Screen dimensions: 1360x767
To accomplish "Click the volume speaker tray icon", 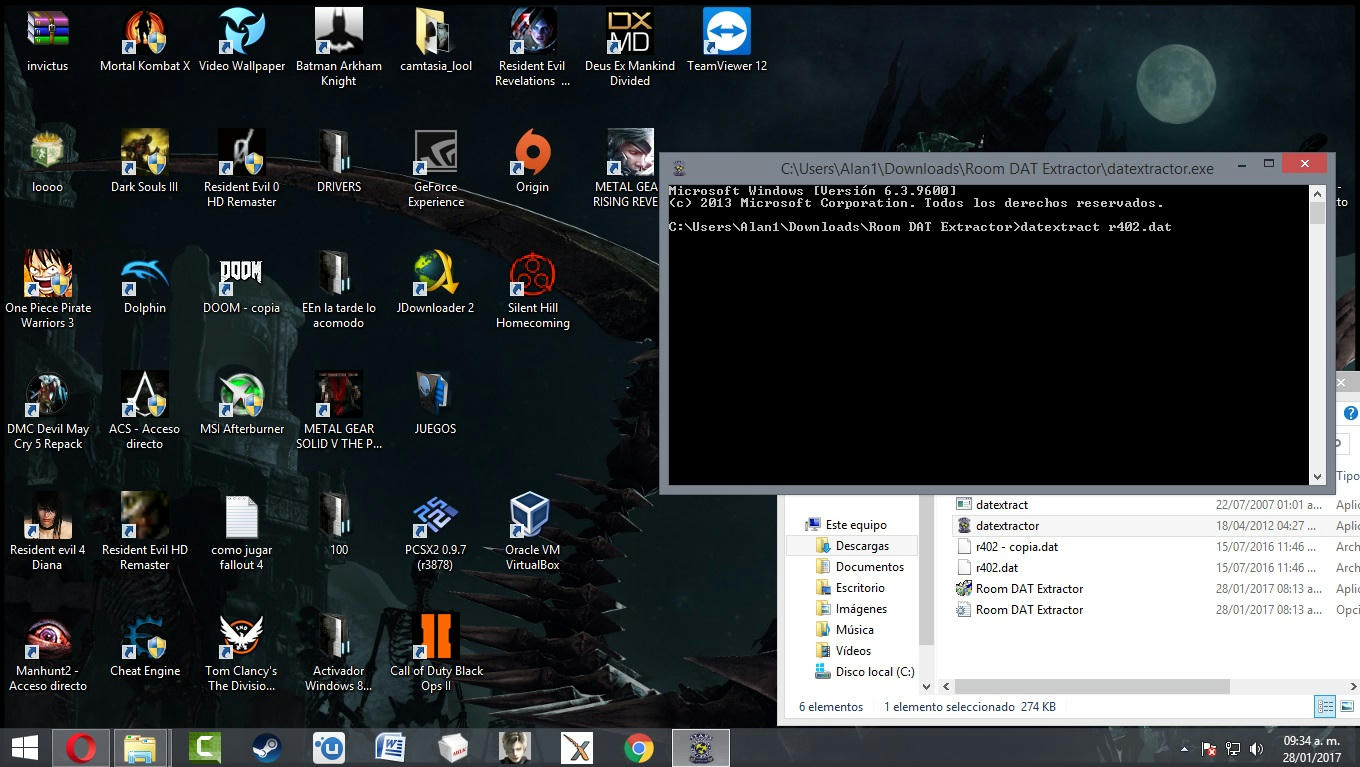I will pyautogui.click(x=1257, y=749).
